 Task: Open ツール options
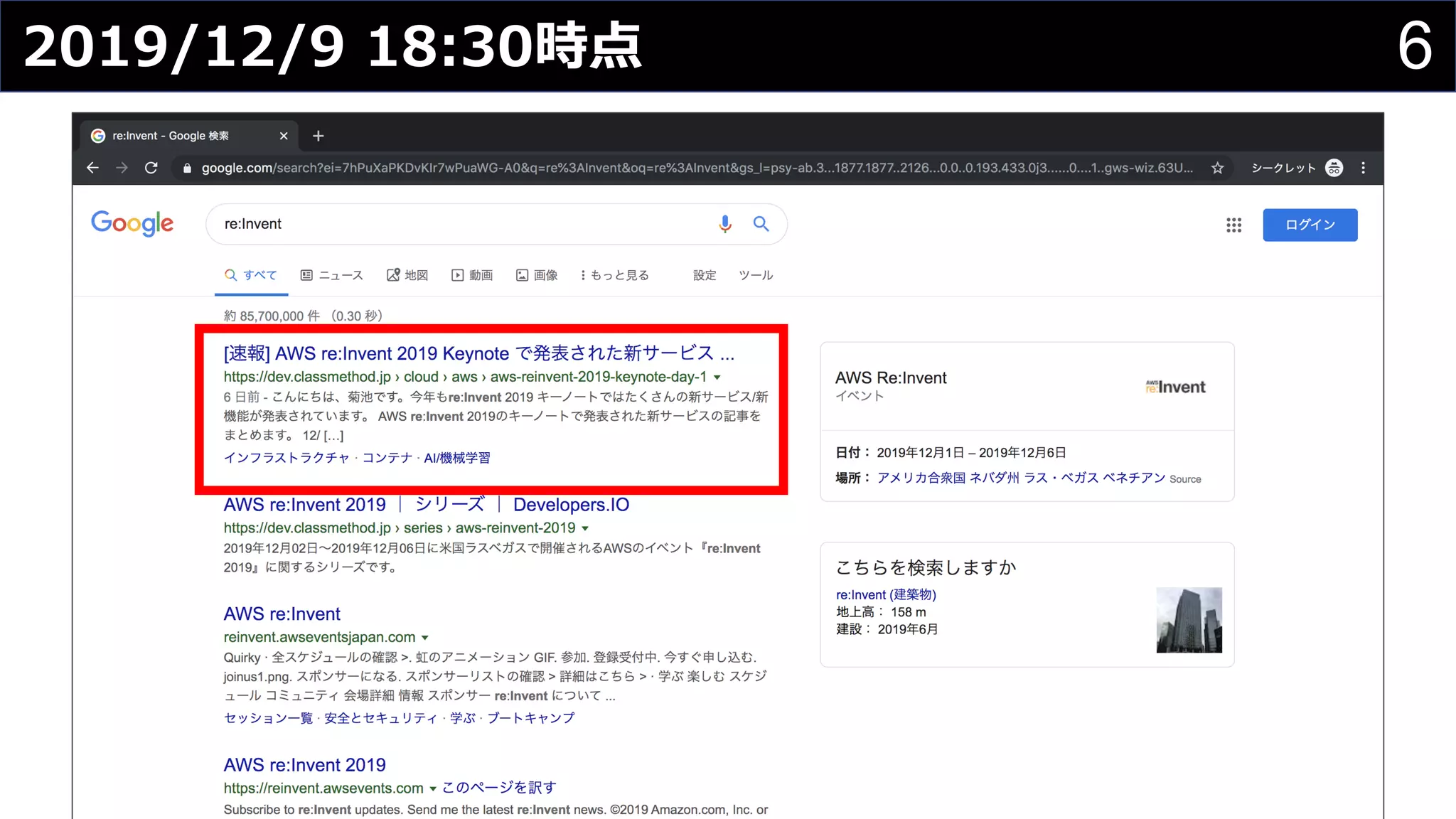[756, 275]
